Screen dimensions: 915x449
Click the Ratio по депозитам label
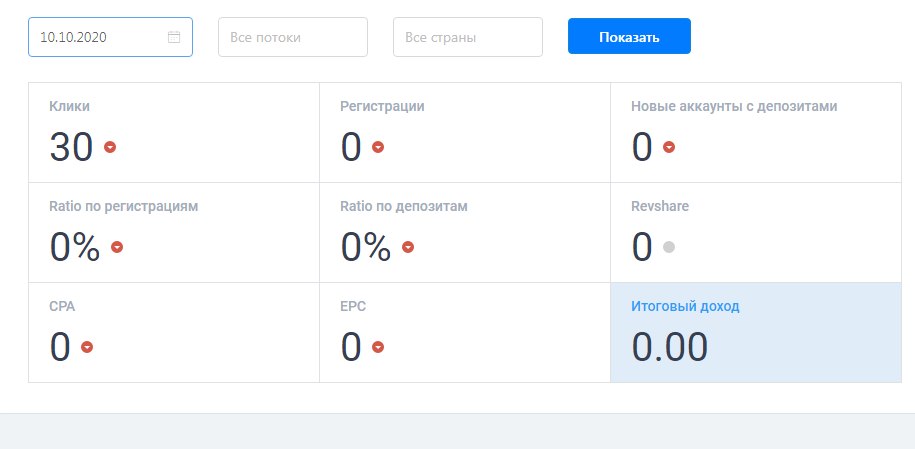(x=404, y=207)
